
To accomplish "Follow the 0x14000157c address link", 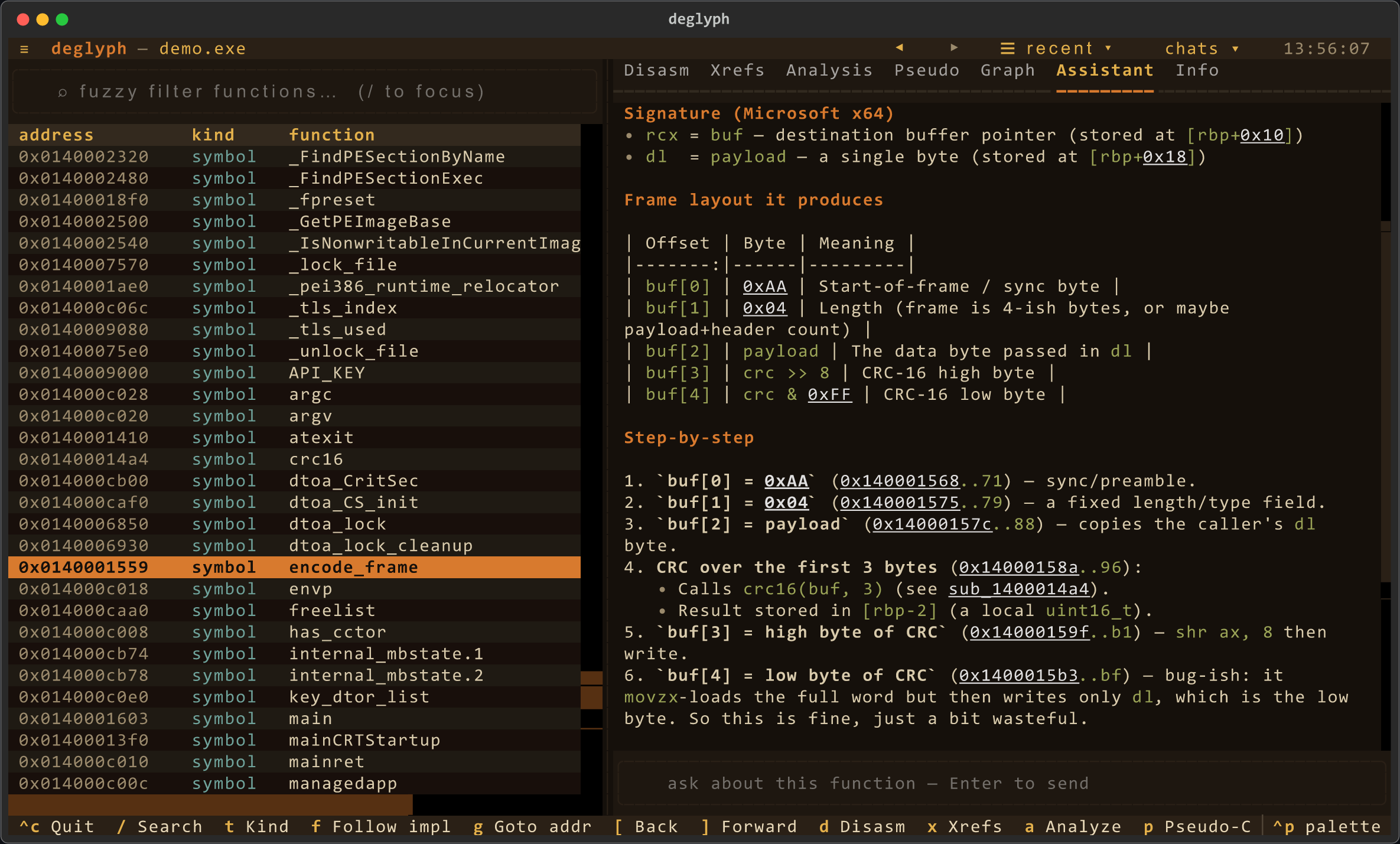I will [932, 524].
